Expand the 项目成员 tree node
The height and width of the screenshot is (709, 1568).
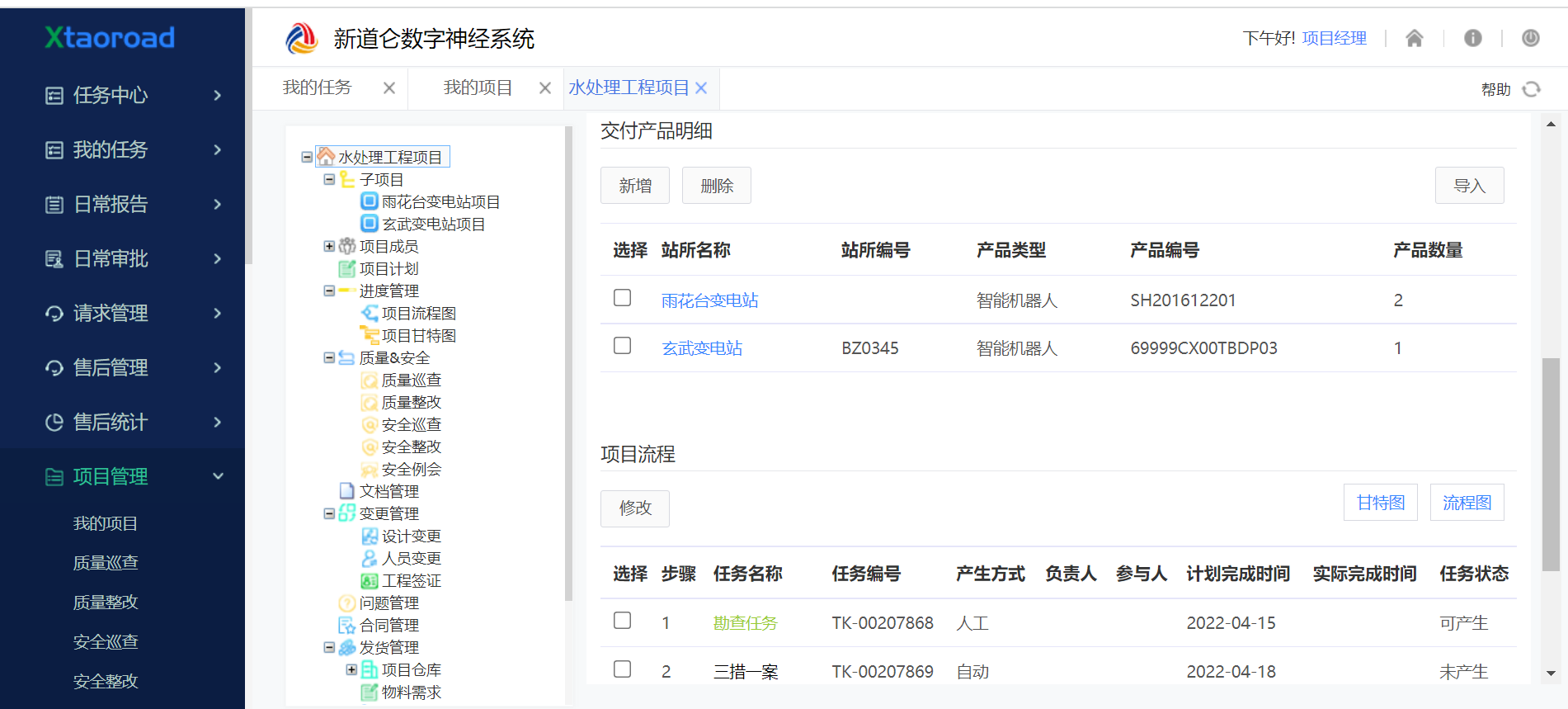coord(329,246)
